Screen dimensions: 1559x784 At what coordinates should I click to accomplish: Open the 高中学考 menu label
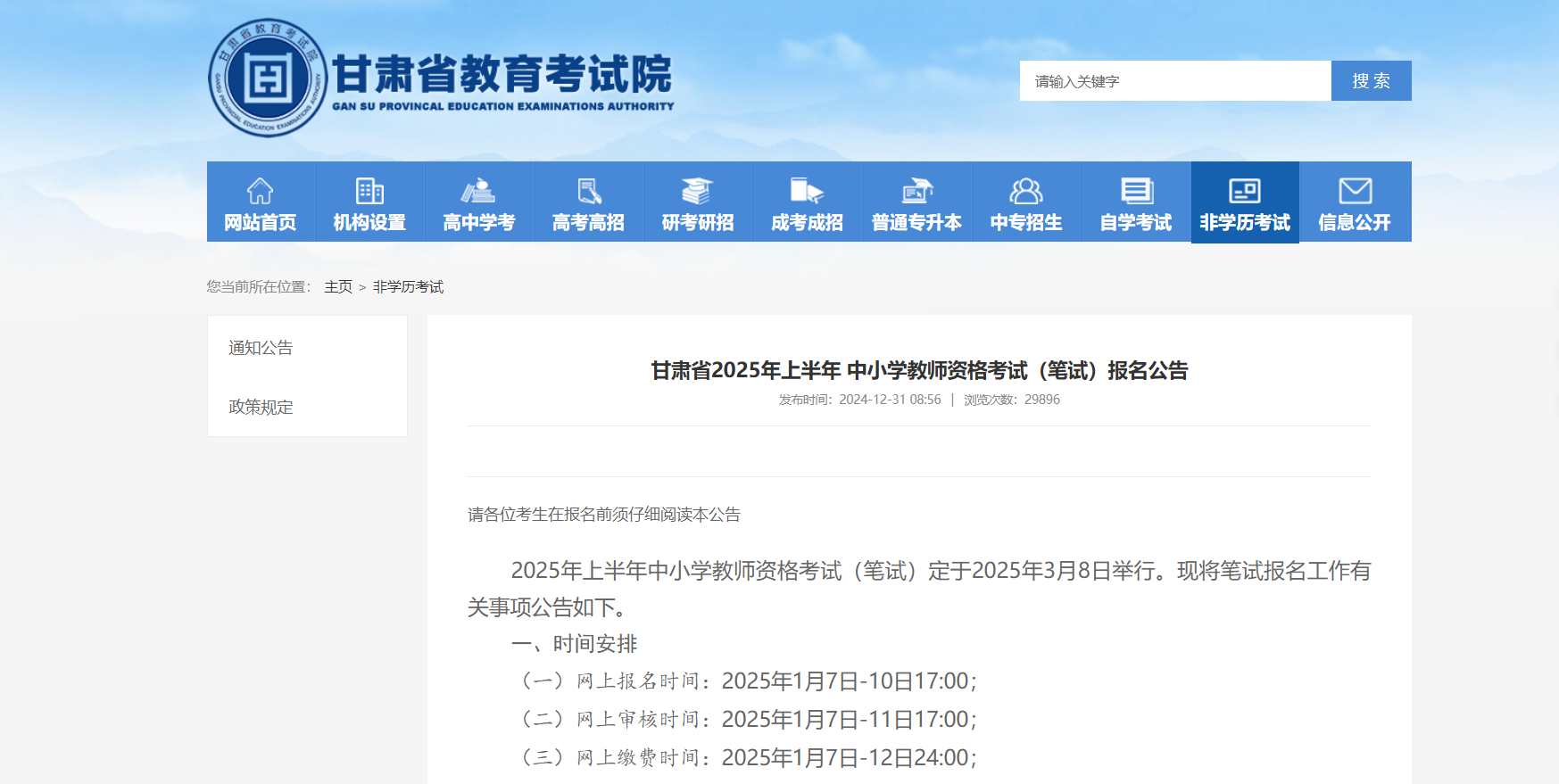point(478,223)
